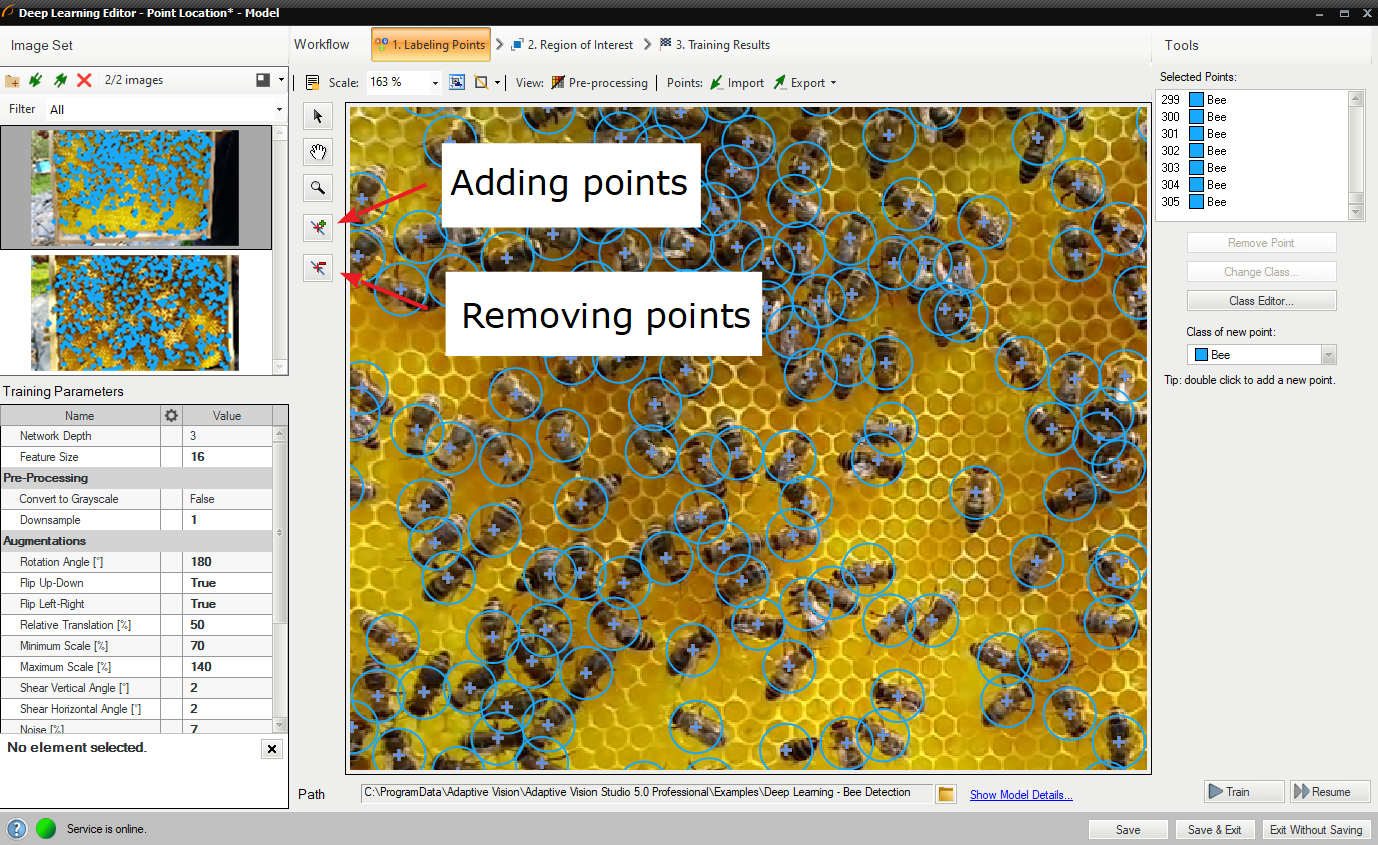Select the second bee image thumbnail
This screenshot has width=1378, height=845.
[135, 312]
